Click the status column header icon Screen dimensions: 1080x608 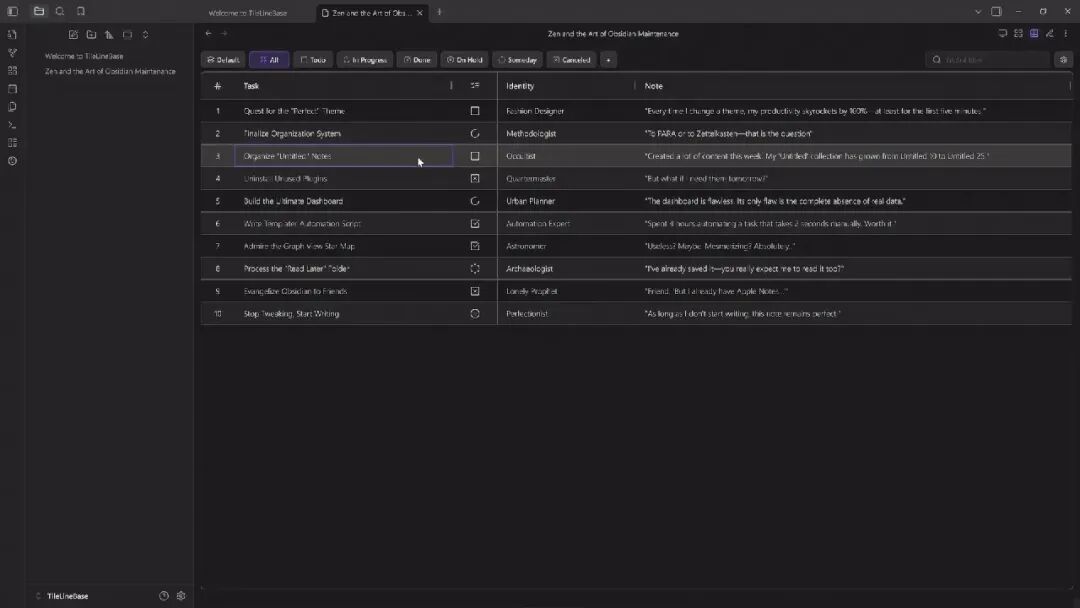coord(475,85)
